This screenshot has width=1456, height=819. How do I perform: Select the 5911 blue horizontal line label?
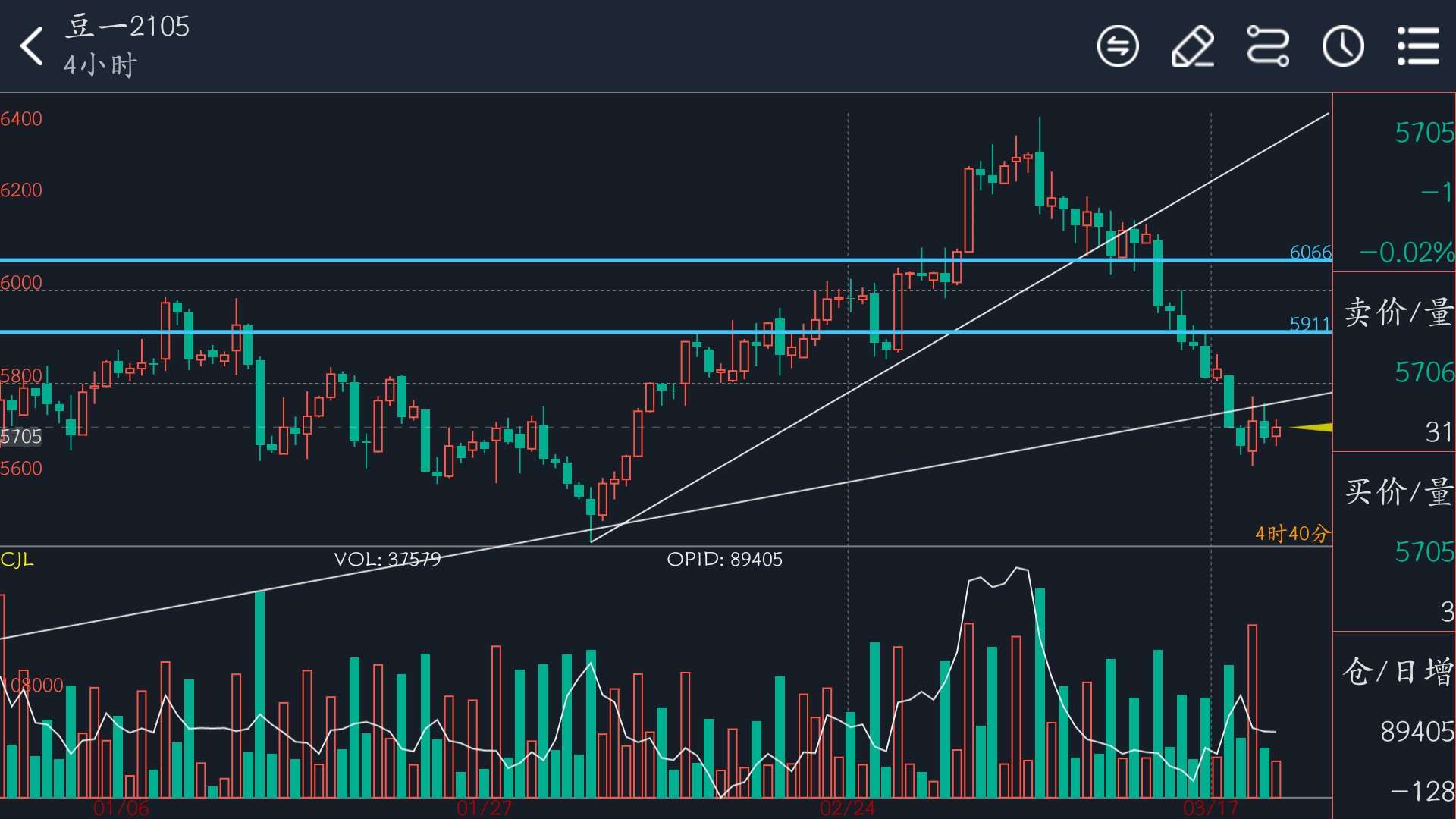pyautogui.click(x=1310, y=324)
